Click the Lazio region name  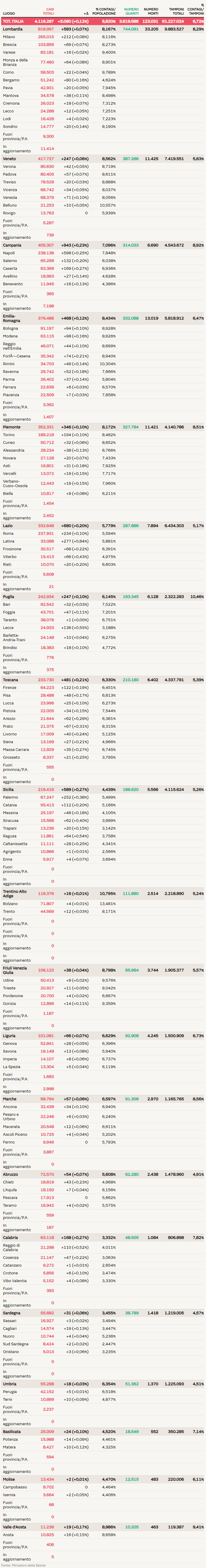click(7, 526)
